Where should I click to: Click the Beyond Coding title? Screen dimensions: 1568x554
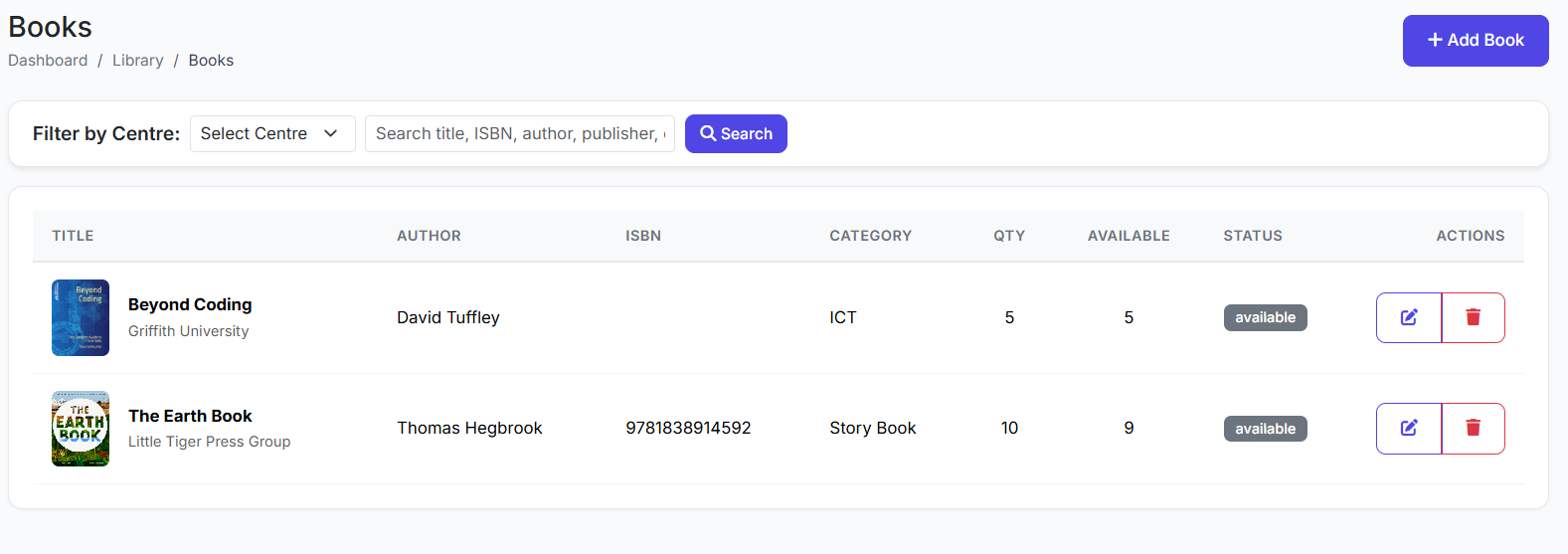(190, 304)
